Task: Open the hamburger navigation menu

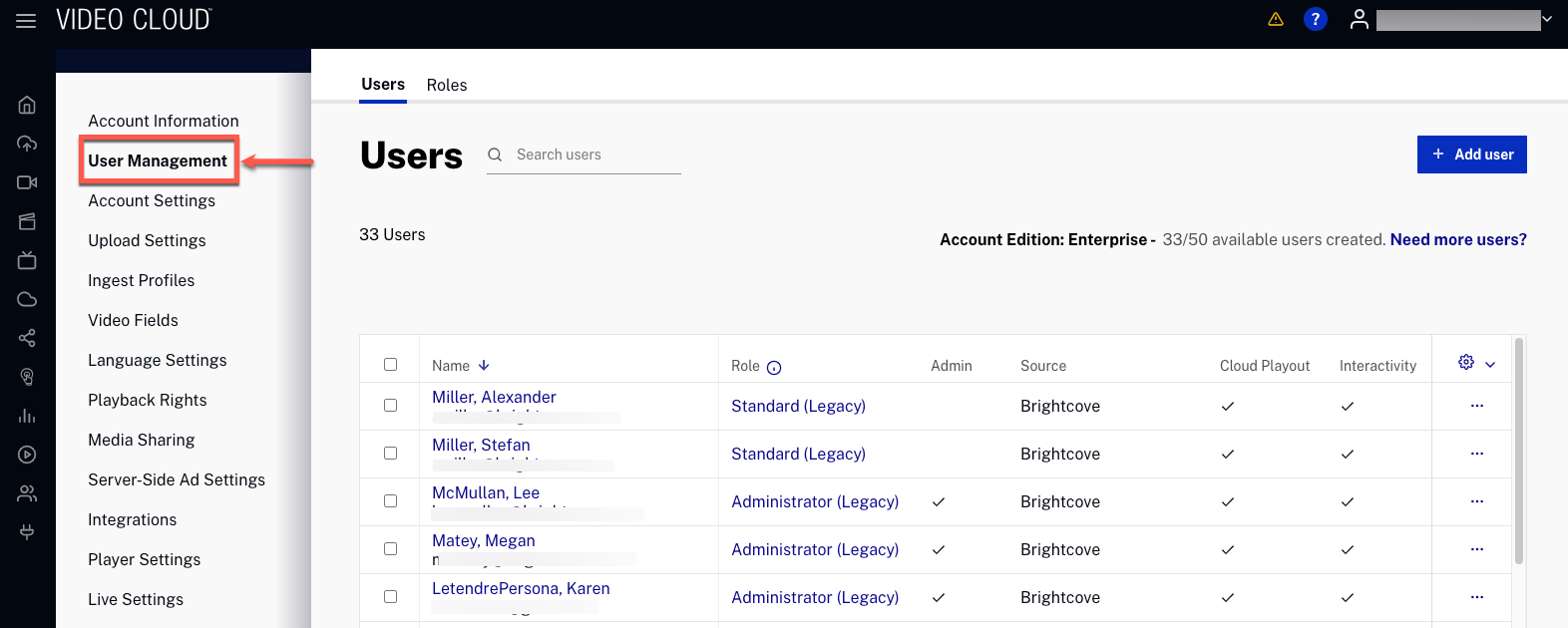Action: (x=26, y=21)
